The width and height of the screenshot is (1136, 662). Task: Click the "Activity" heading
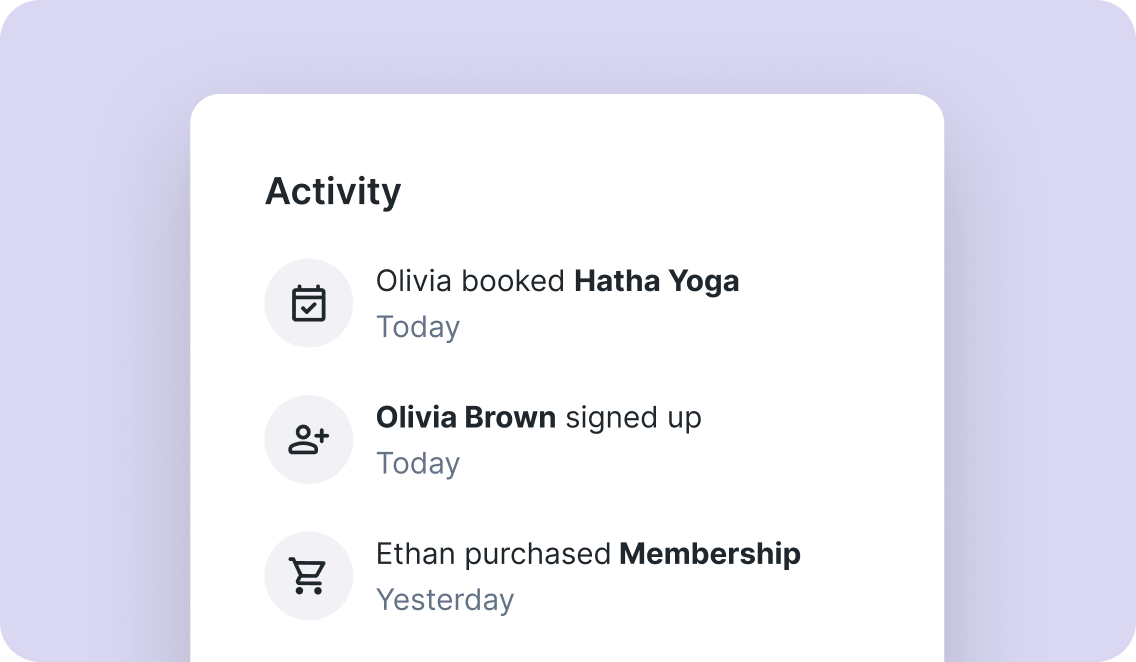[x=333, y=191]
